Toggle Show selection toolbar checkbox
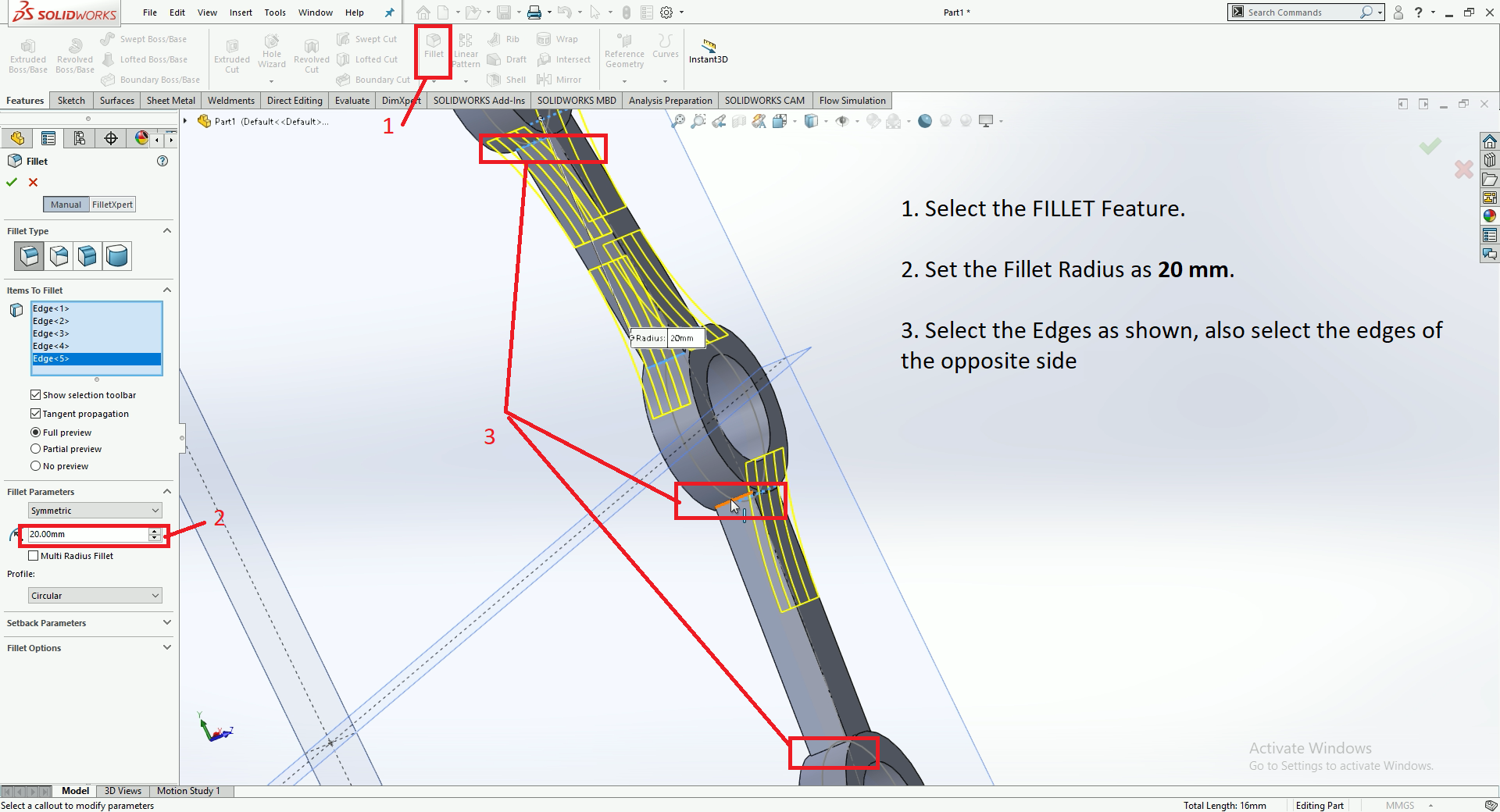This screenshot has width=1500, height=812. point(35,395)
